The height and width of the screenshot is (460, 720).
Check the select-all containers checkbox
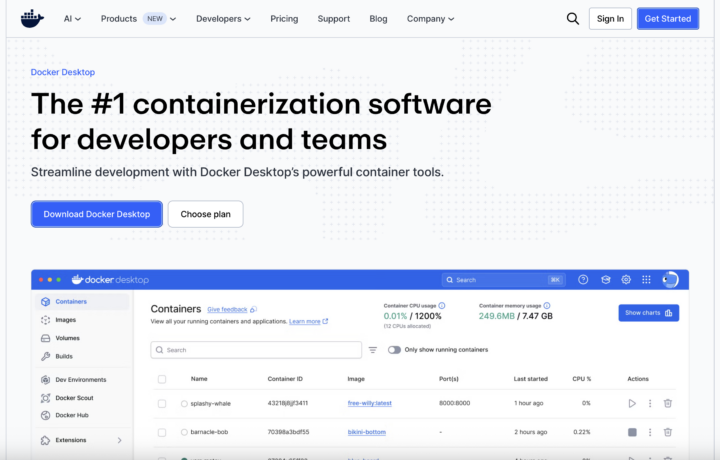pos(162,379)
